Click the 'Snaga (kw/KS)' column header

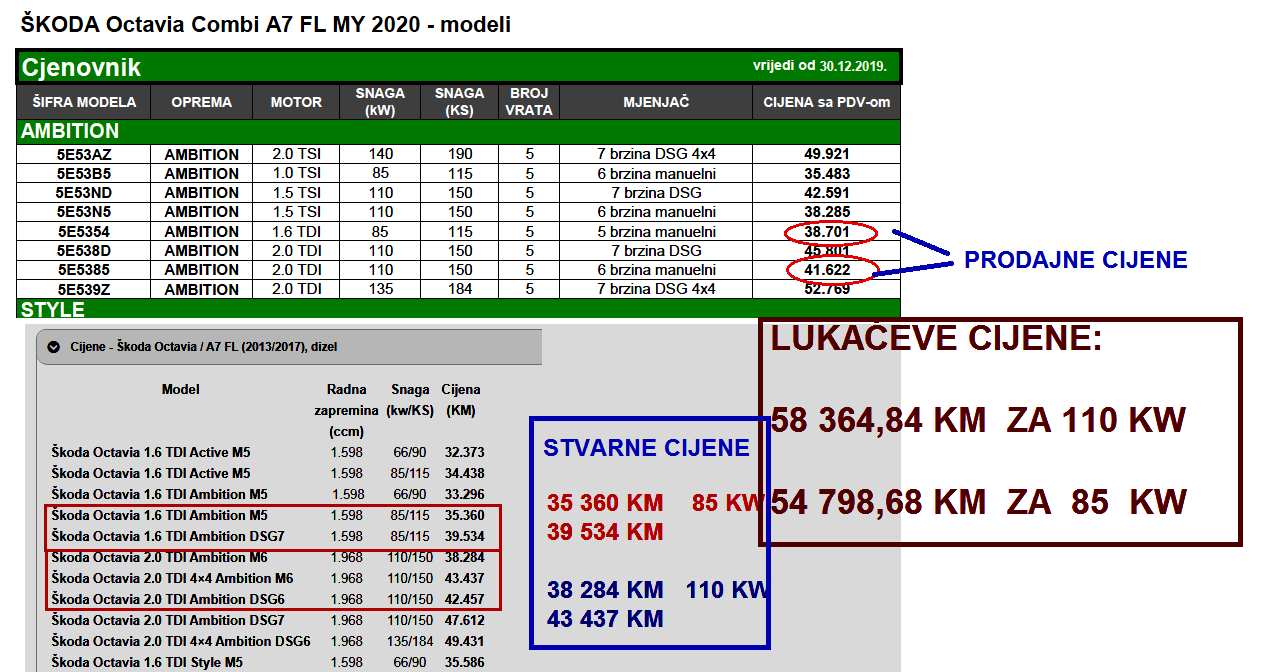click(x=410, y=400)
